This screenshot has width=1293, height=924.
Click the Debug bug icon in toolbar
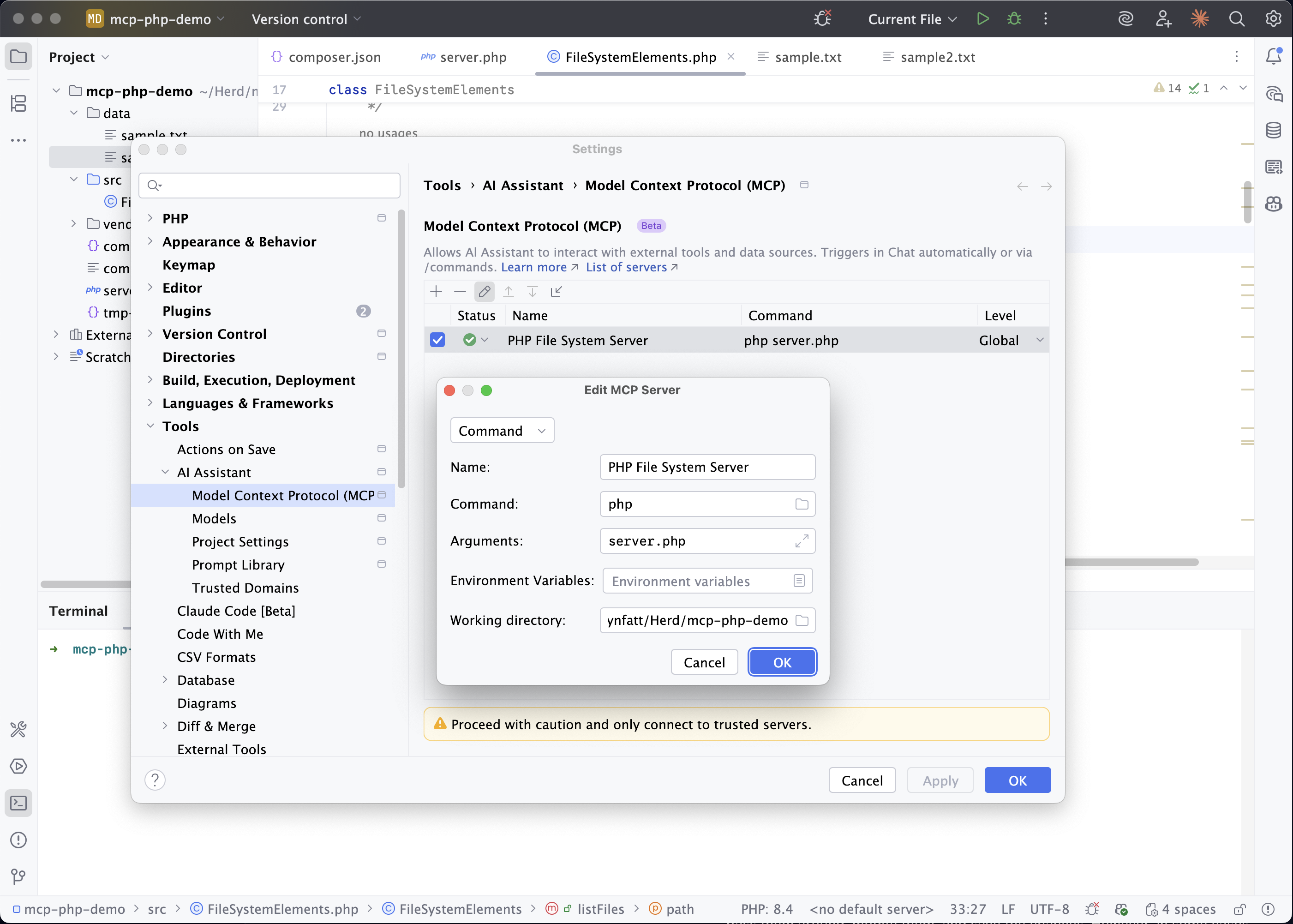(x=1014, y=19)
